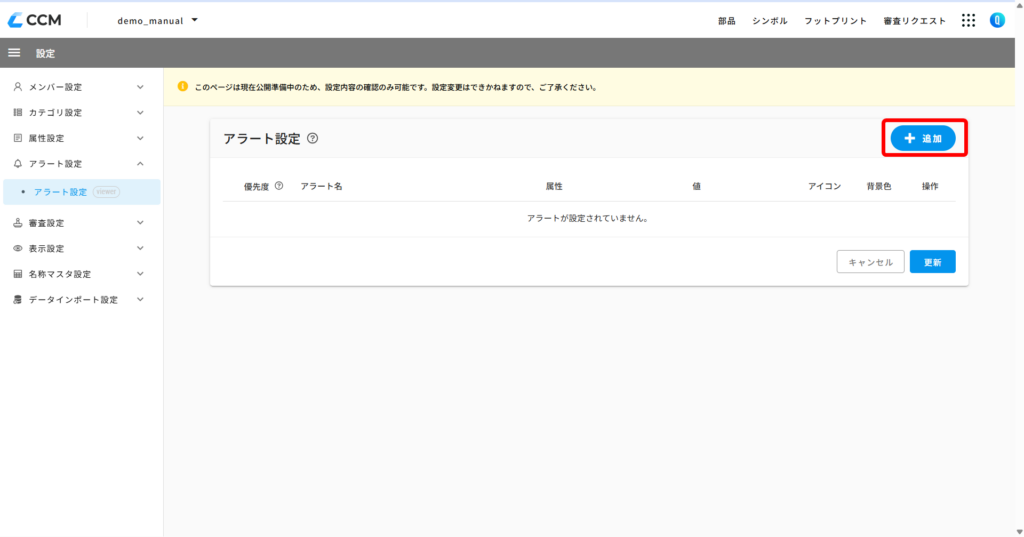
Task: Click the 属性 column header
Action: pos(554,186)
